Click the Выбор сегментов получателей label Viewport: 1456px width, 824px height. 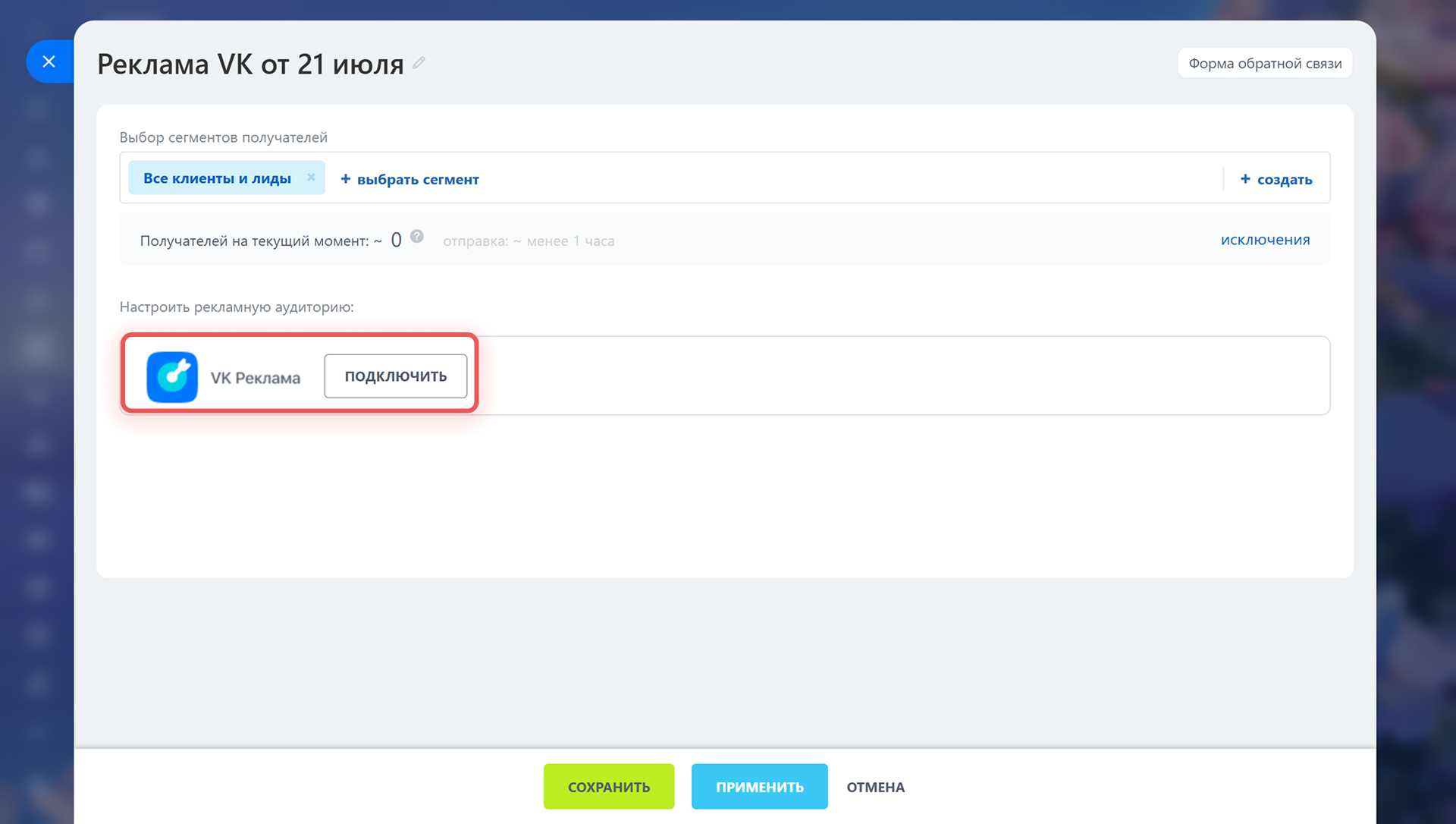(x=224, y=137)
